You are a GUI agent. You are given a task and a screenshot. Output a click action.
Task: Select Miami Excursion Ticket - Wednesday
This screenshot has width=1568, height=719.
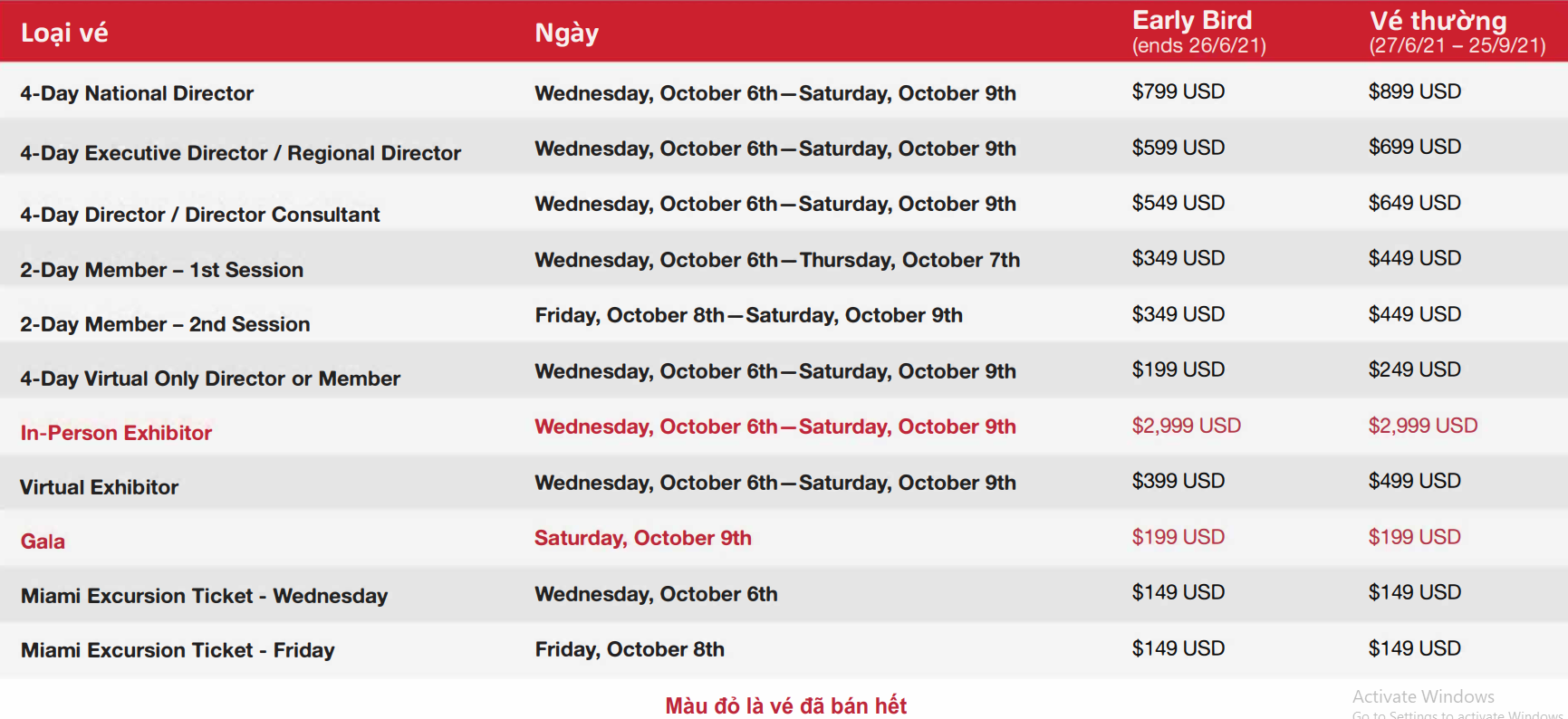(204, 596)
